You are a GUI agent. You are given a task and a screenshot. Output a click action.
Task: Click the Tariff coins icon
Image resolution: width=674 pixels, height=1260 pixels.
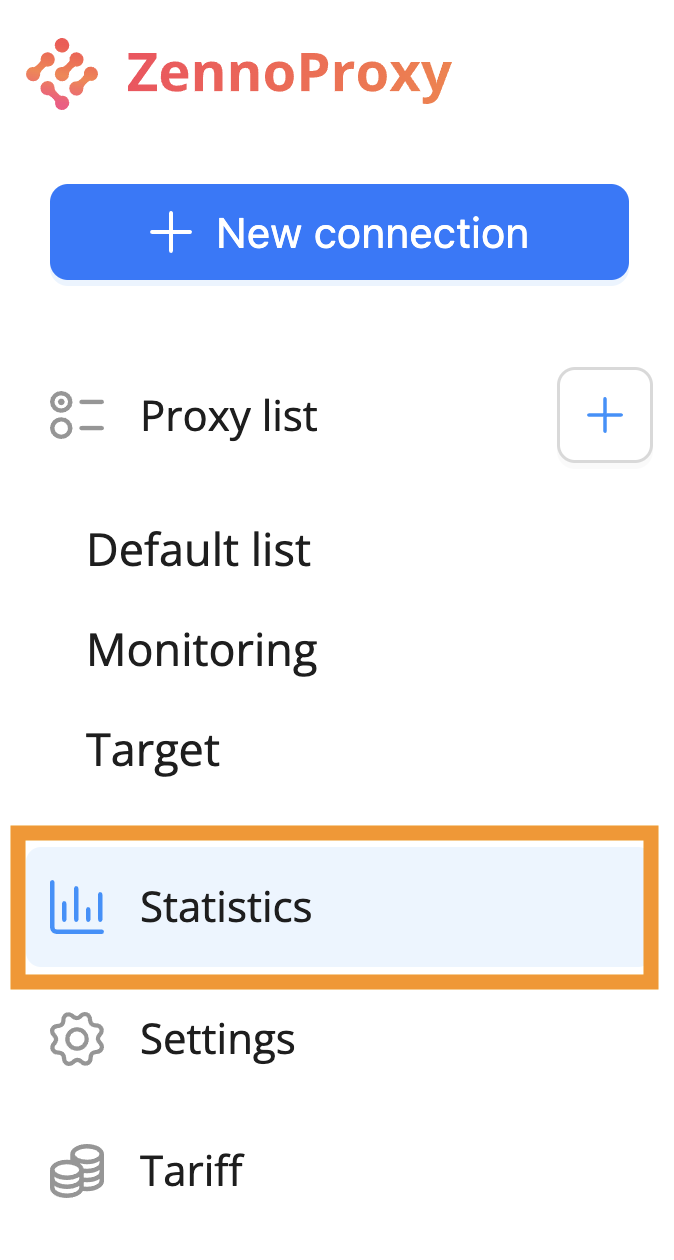pos(77,1171)
